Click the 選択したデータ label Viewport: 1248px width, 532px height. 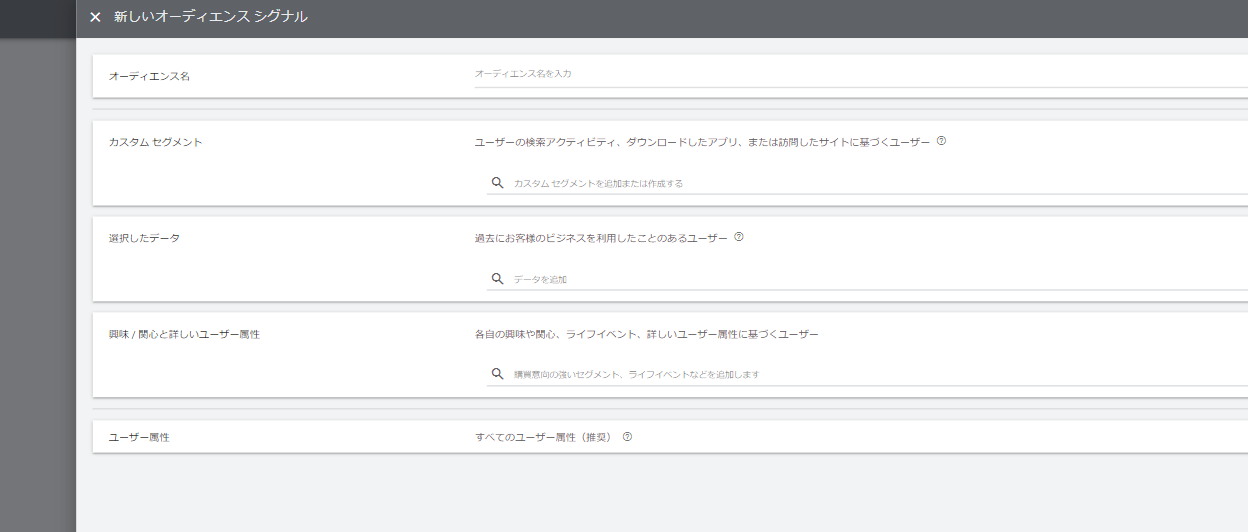(144, 238)
